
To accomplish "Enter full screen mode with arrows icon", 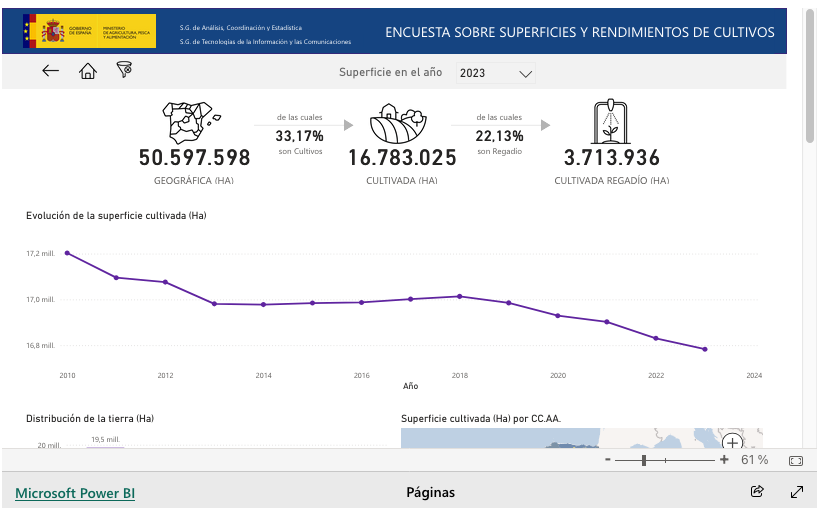I will [797, 492].
